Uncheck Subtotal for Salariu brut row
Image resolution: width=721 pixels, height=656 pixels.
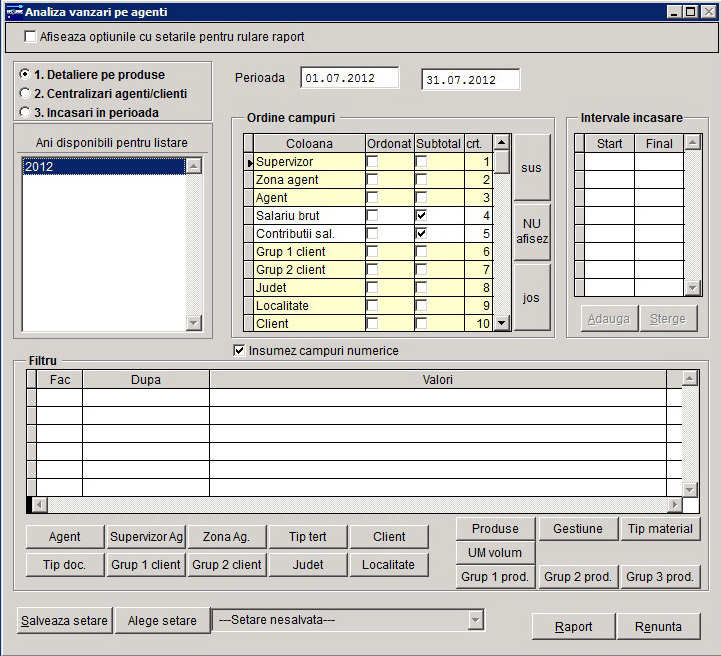point(421,215)
